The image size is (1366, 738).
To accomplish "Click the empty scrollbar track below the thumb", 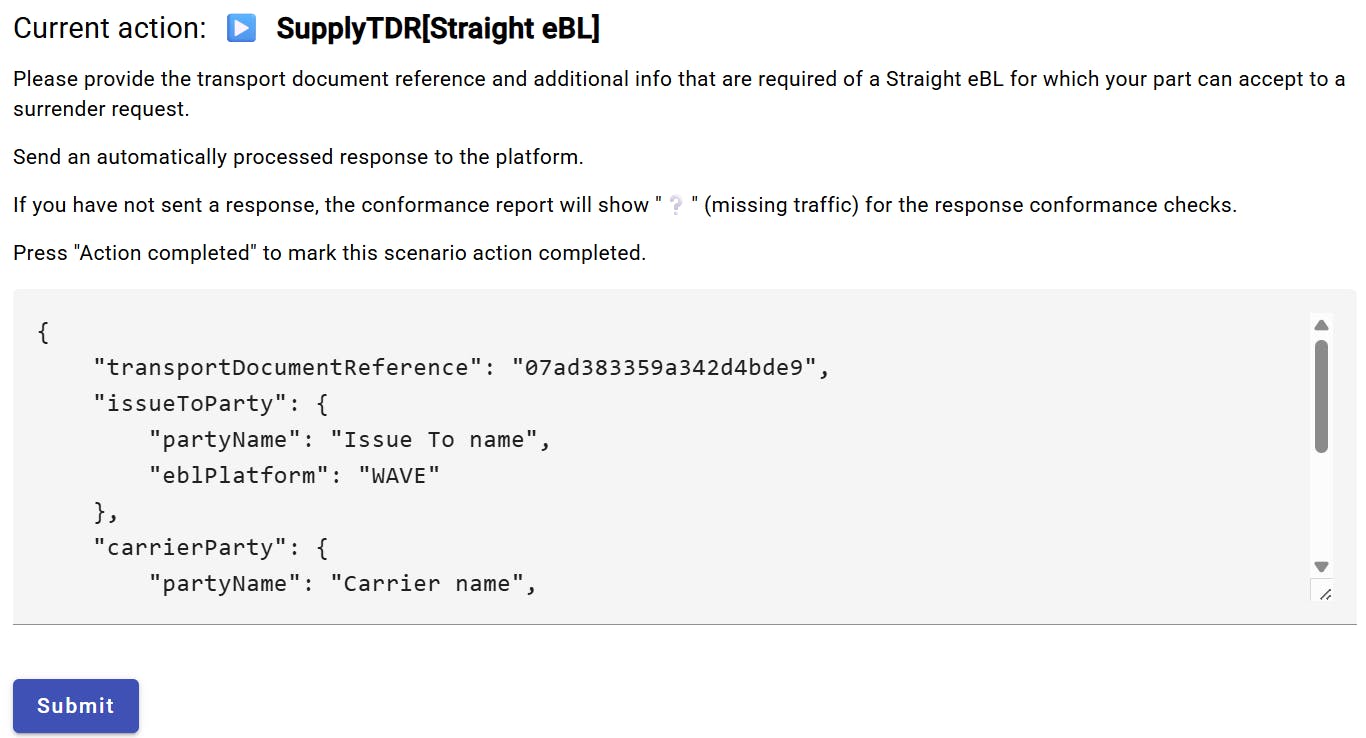I will (x=1321, y=505).
